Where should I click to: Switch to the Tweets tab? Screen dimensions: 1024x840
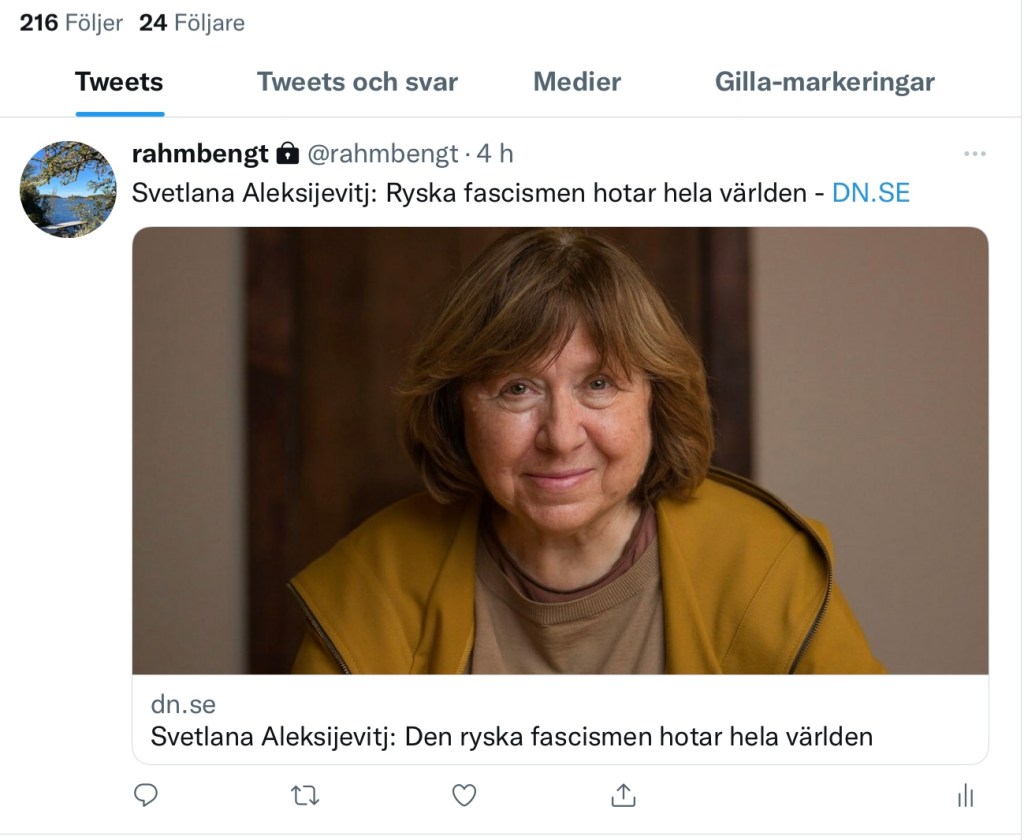[x=119, y=82]
